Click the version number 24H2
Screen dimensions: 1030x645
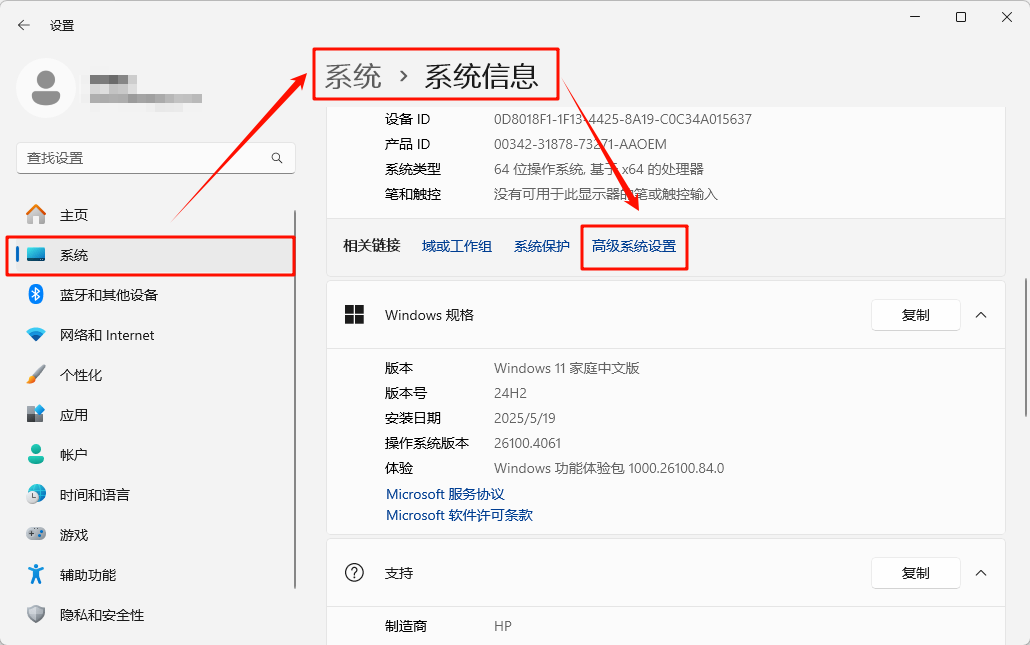[x=510, y=393]
